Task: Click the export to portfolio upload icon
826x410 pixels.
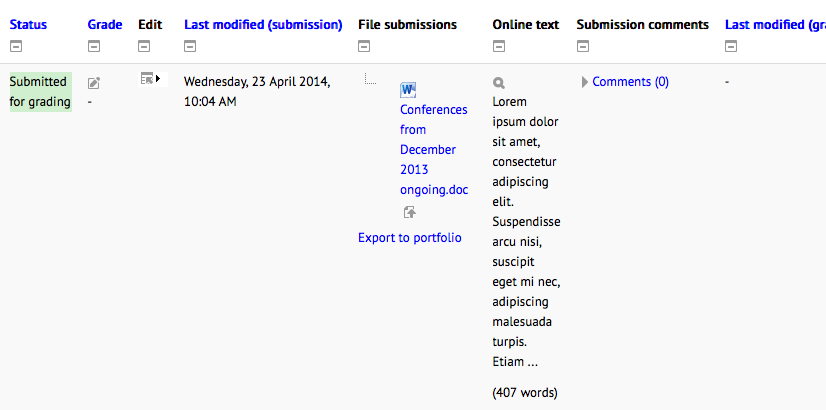Action: pos(410,212)
